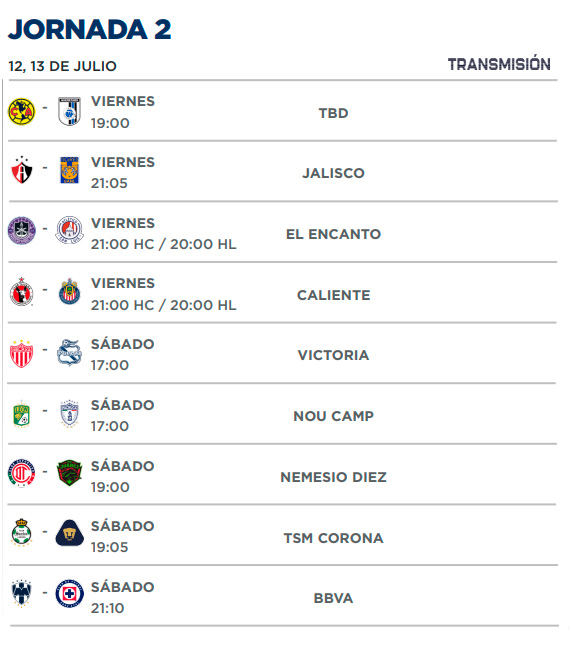Open the Pumas UNAM logo
Screen dimensions: 571x645
click(69, 533)
